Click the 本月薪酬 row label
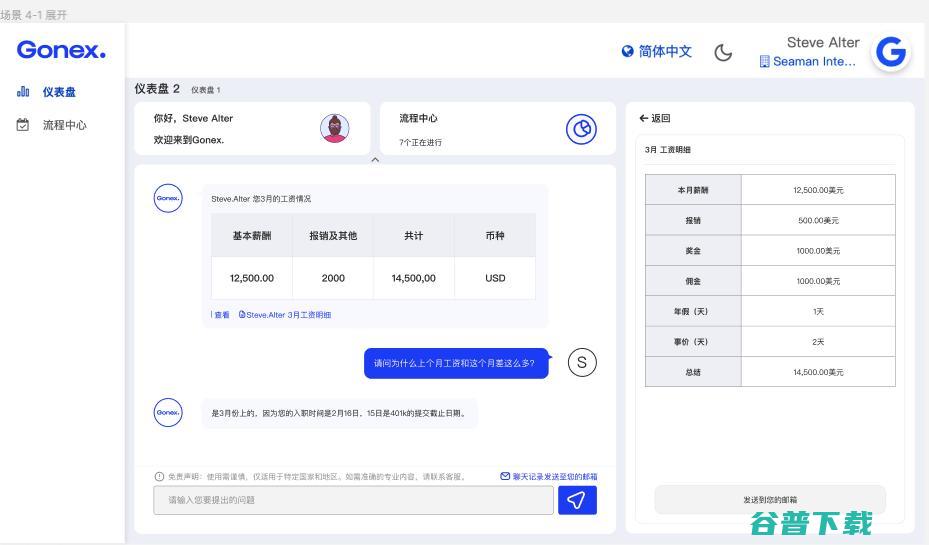This screenshot has width=929, height=545. click(x=693, y=190)
